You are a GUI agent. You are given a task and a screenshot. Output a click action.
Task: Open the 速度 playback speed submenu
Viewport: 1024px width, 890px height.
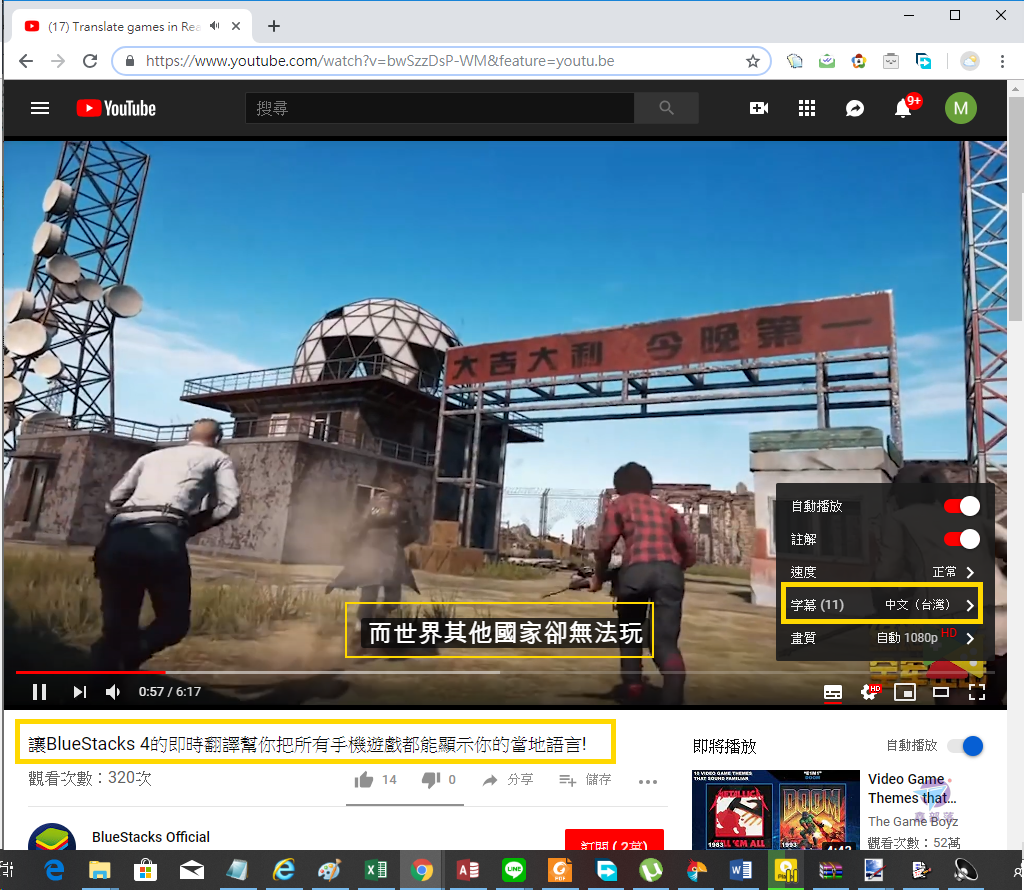point(884,572)
